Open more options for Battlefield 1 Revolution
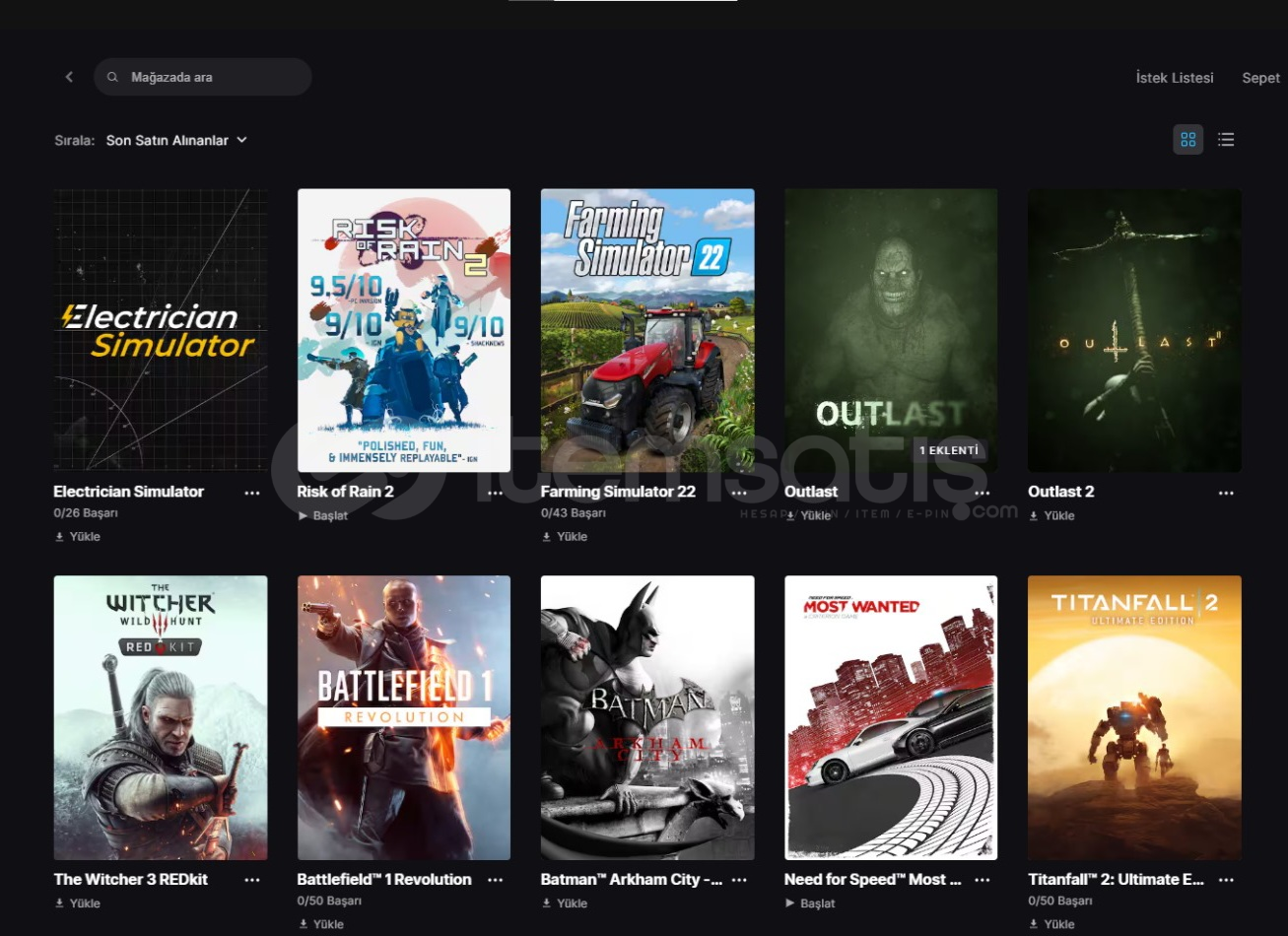The width and height of the screenshot is (1288, 936). 496,880
